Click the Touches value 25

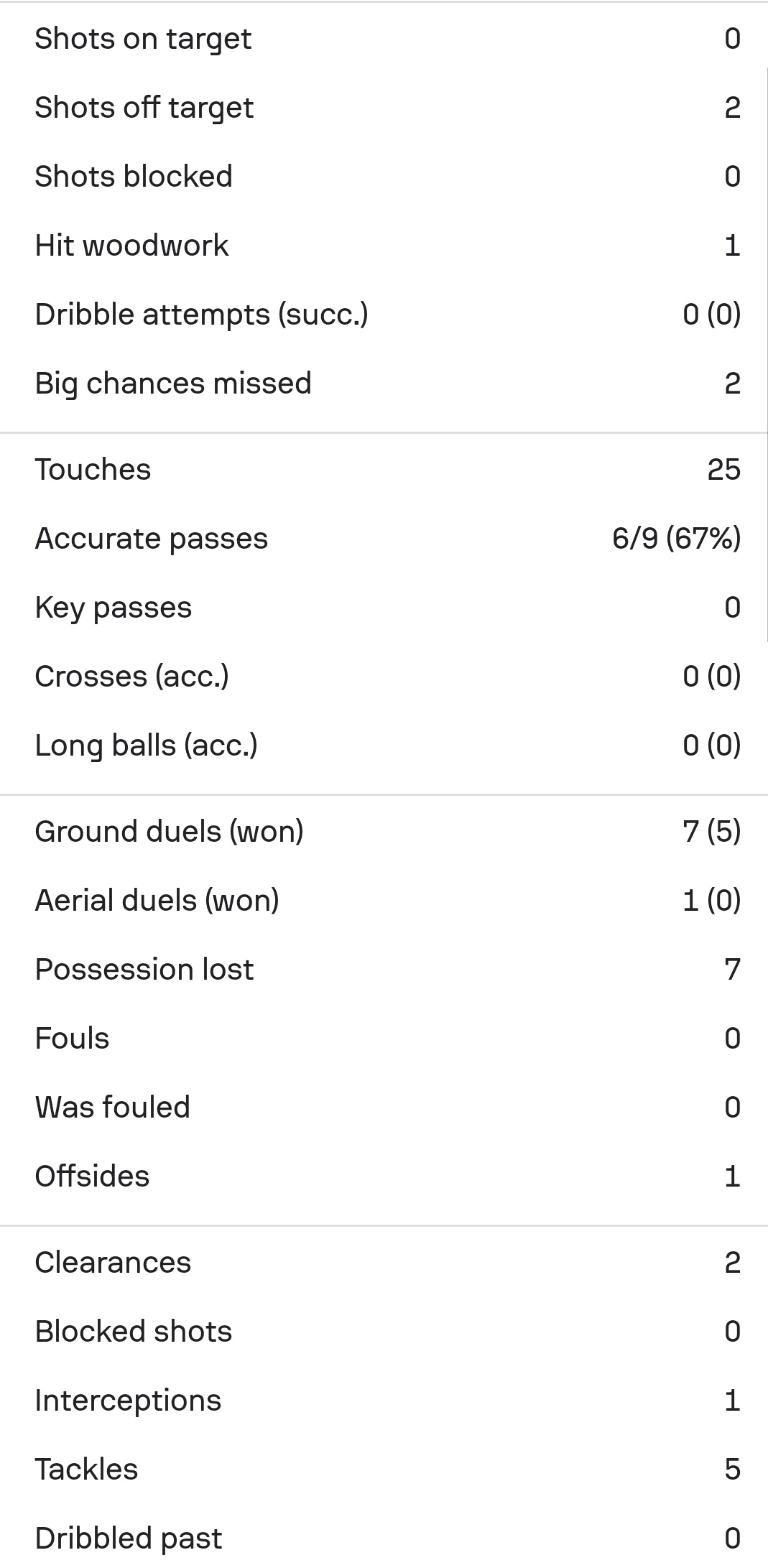(723, 470)
